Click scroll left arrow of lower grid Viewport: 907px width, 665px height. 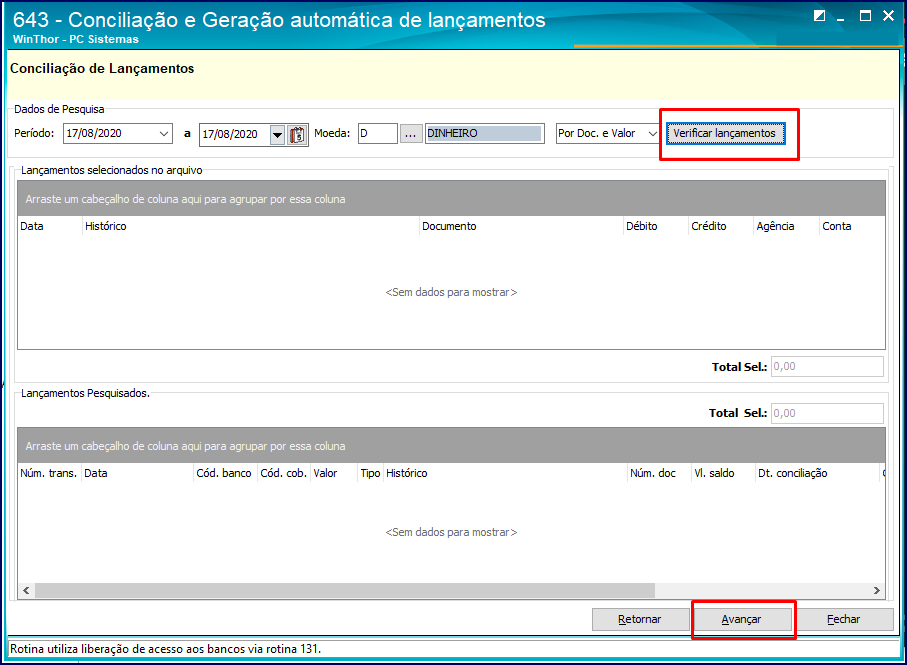[26, 590]
